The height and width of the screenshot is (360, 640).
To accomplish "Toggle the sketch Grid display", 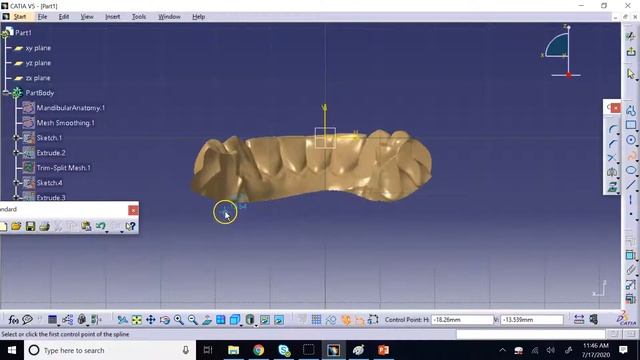I will (x=316, y=320).
